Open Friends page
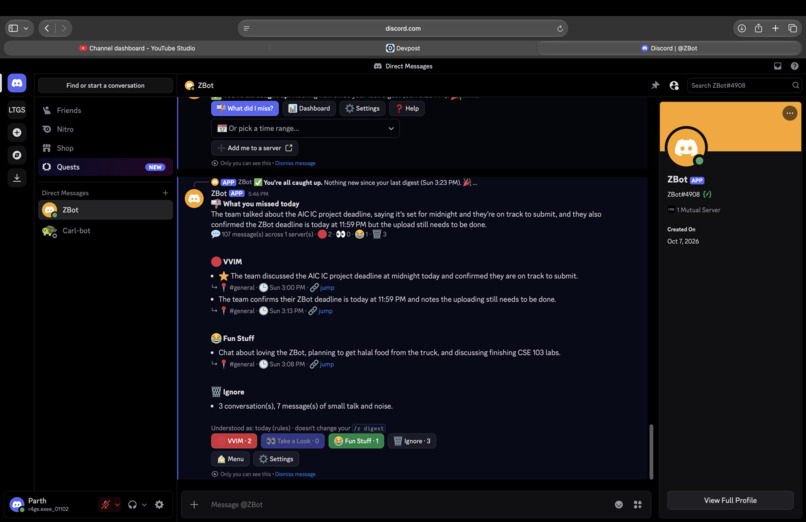Screen dimensions: 806x522 click(x=105, y=110)
